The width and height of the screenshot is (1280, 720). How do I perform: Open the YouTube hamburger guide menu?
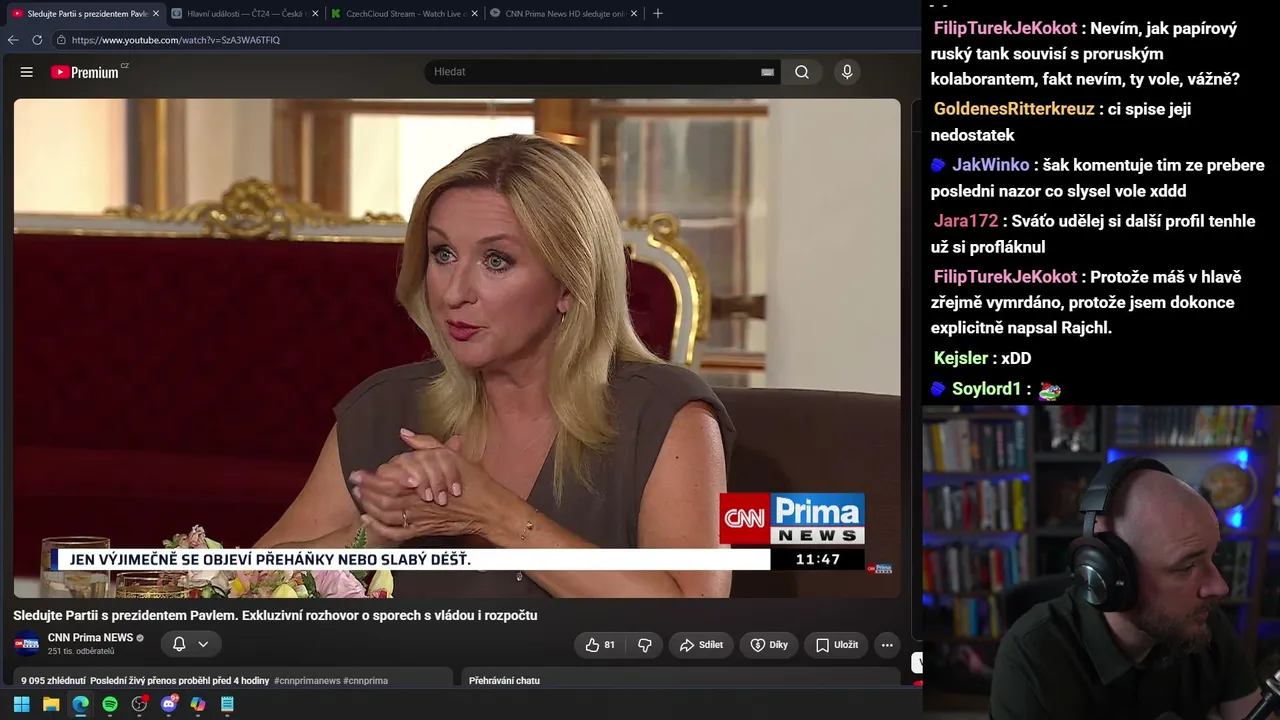click(x=27, y=72)
